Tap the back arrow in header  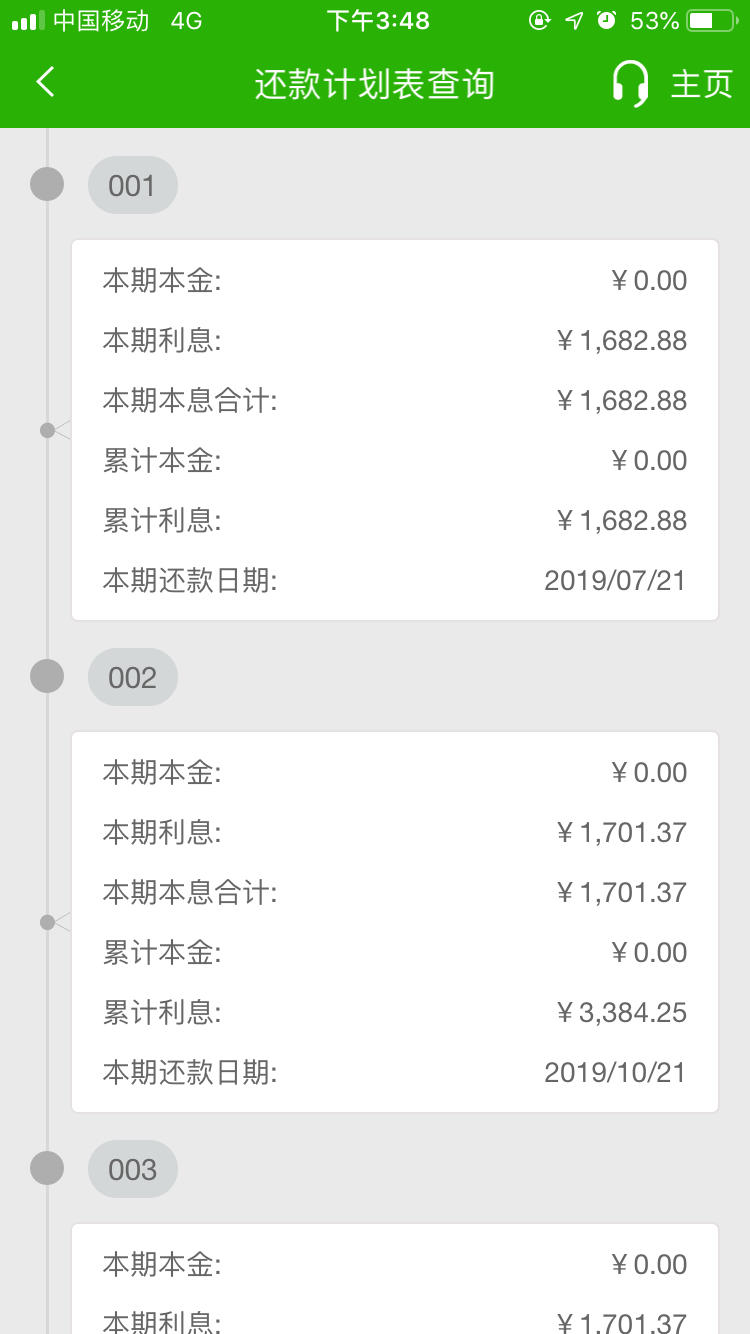coord(45,82)
